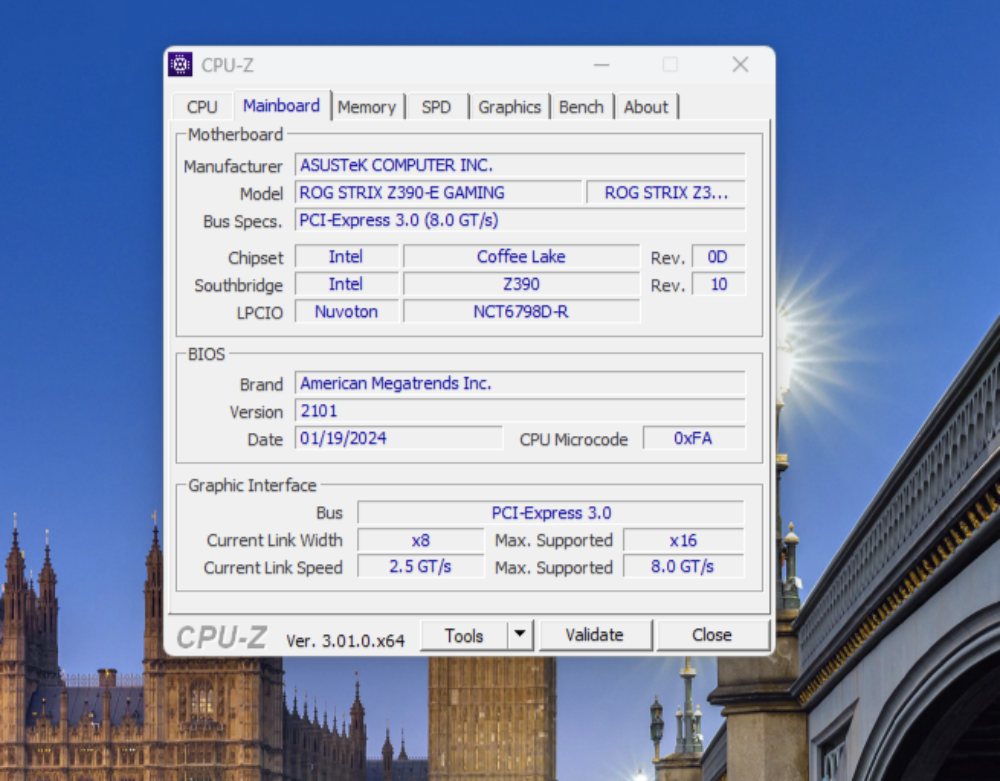This screenshot has height=781, width=1000.
Task: Click the CPU-Z app icon in title bar
Action: pos(180,64)
